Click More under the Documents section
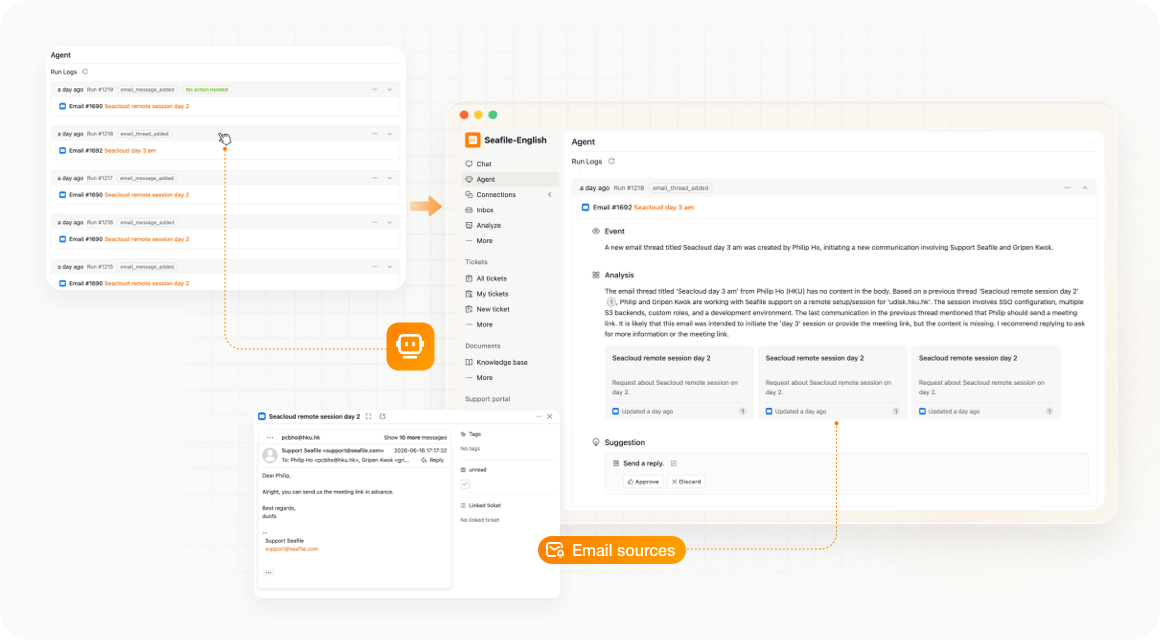This screenshot has width=1160, height=640. click(485, 377)
